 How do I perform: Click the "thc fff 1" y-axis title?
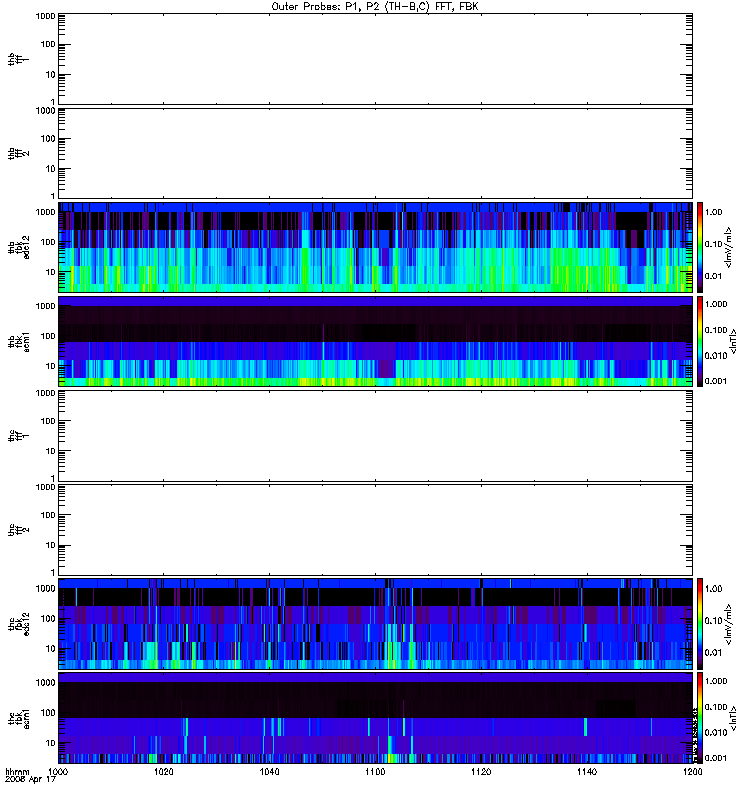pyautogui.click(x=19, y=435)
